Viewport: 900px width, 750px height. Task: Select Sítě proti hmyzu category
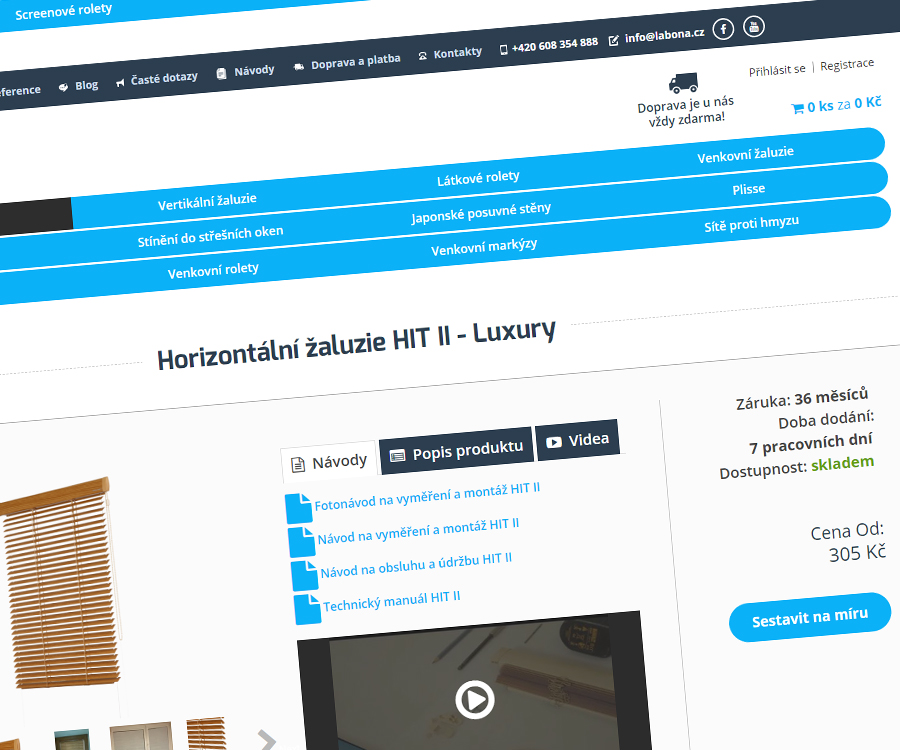751,223
